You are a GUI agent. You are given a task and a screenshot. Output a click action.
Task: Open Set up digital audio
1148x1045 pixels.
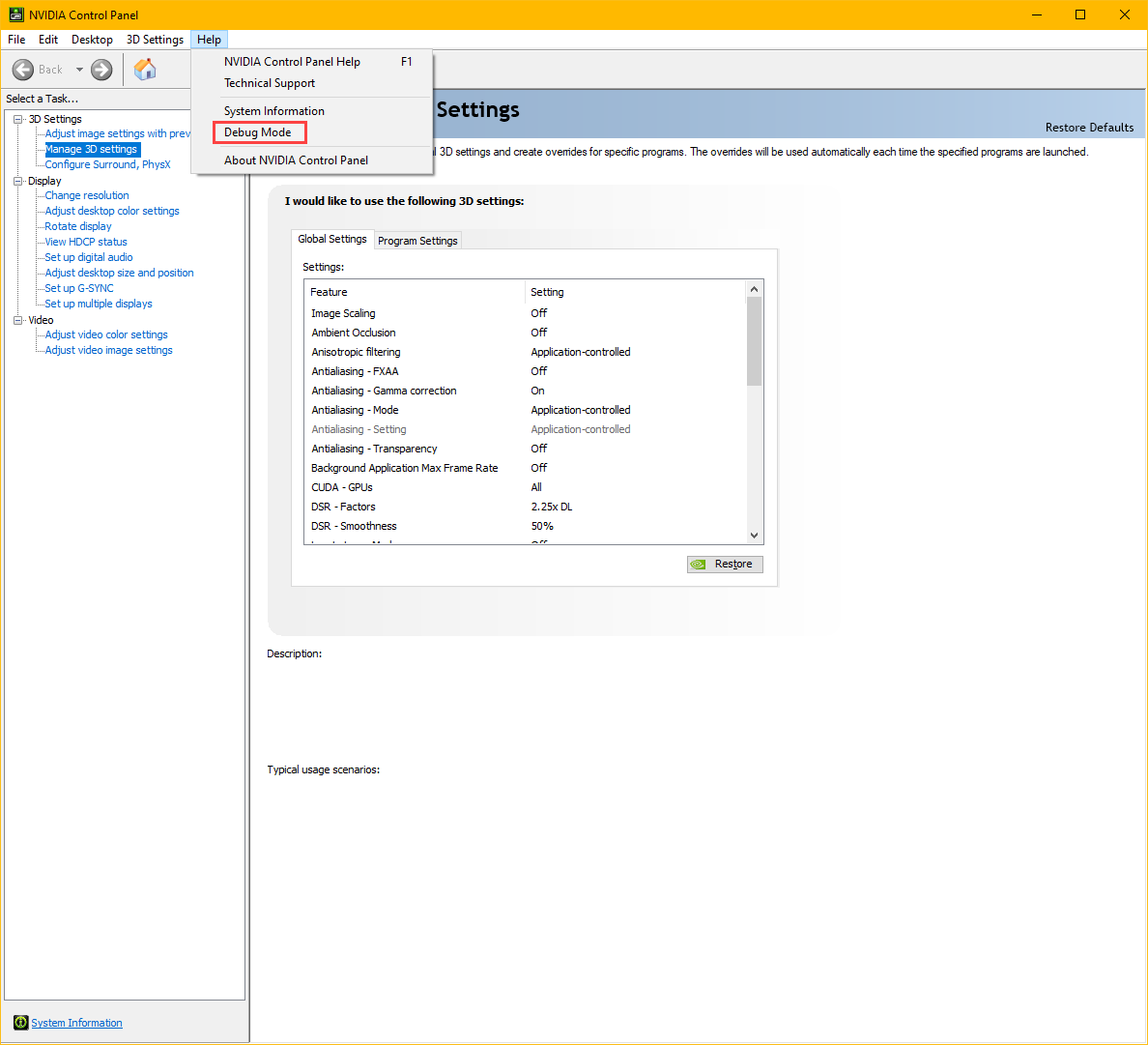point(89,257)
